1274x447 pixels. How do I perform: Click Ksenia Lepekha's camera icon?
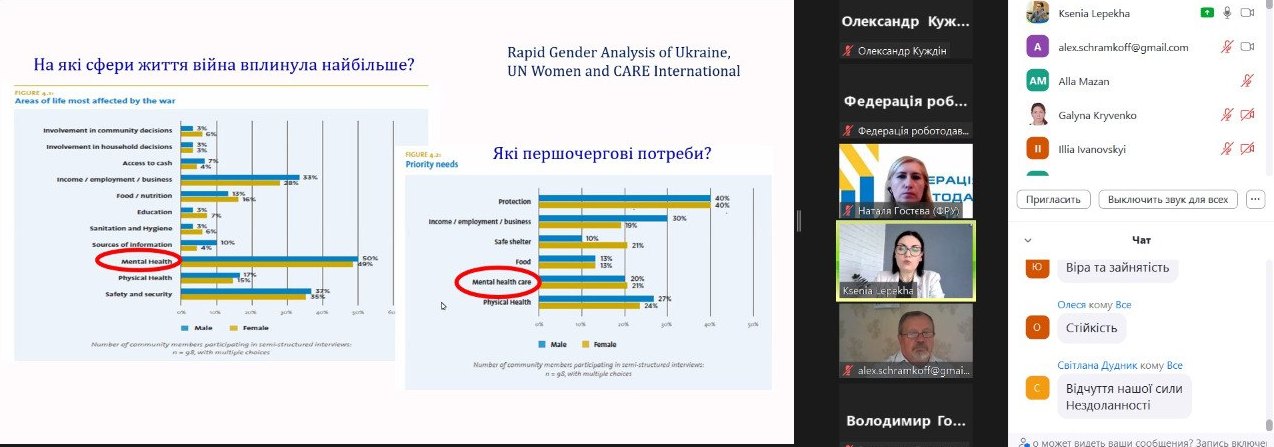click(1247, 13)
